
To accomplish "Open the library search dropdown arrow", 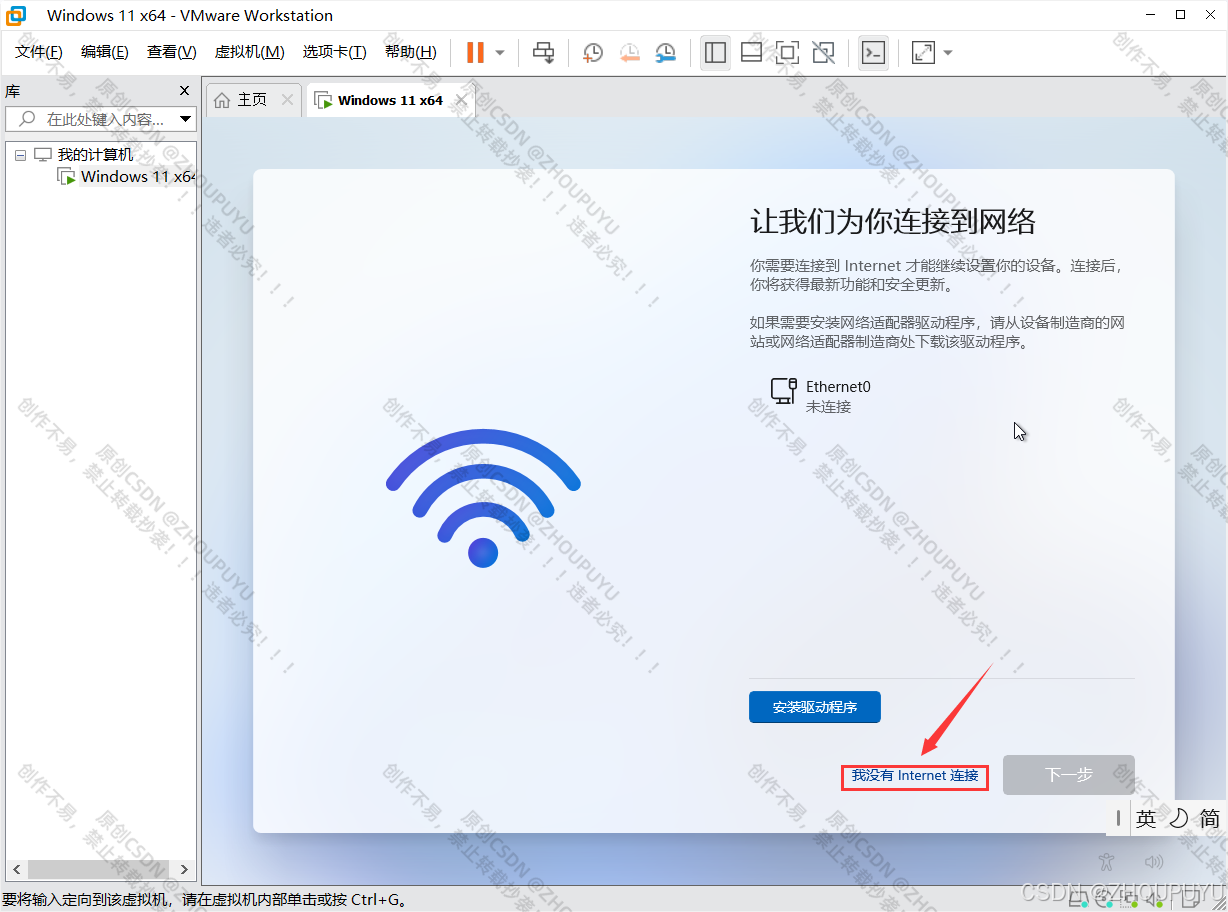I will (186, 119).
